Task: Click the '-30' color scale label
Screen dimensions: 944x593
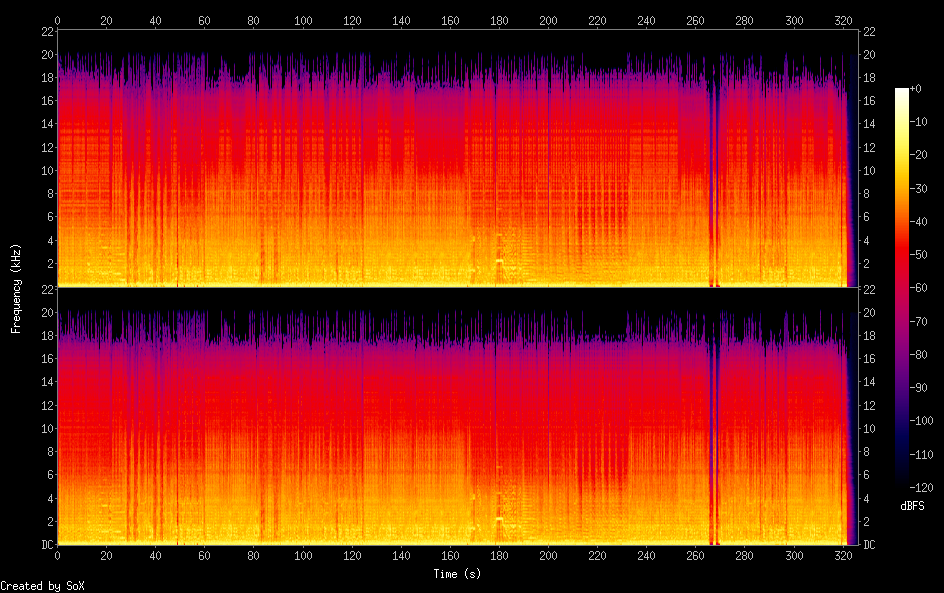Action: (919, 188)
